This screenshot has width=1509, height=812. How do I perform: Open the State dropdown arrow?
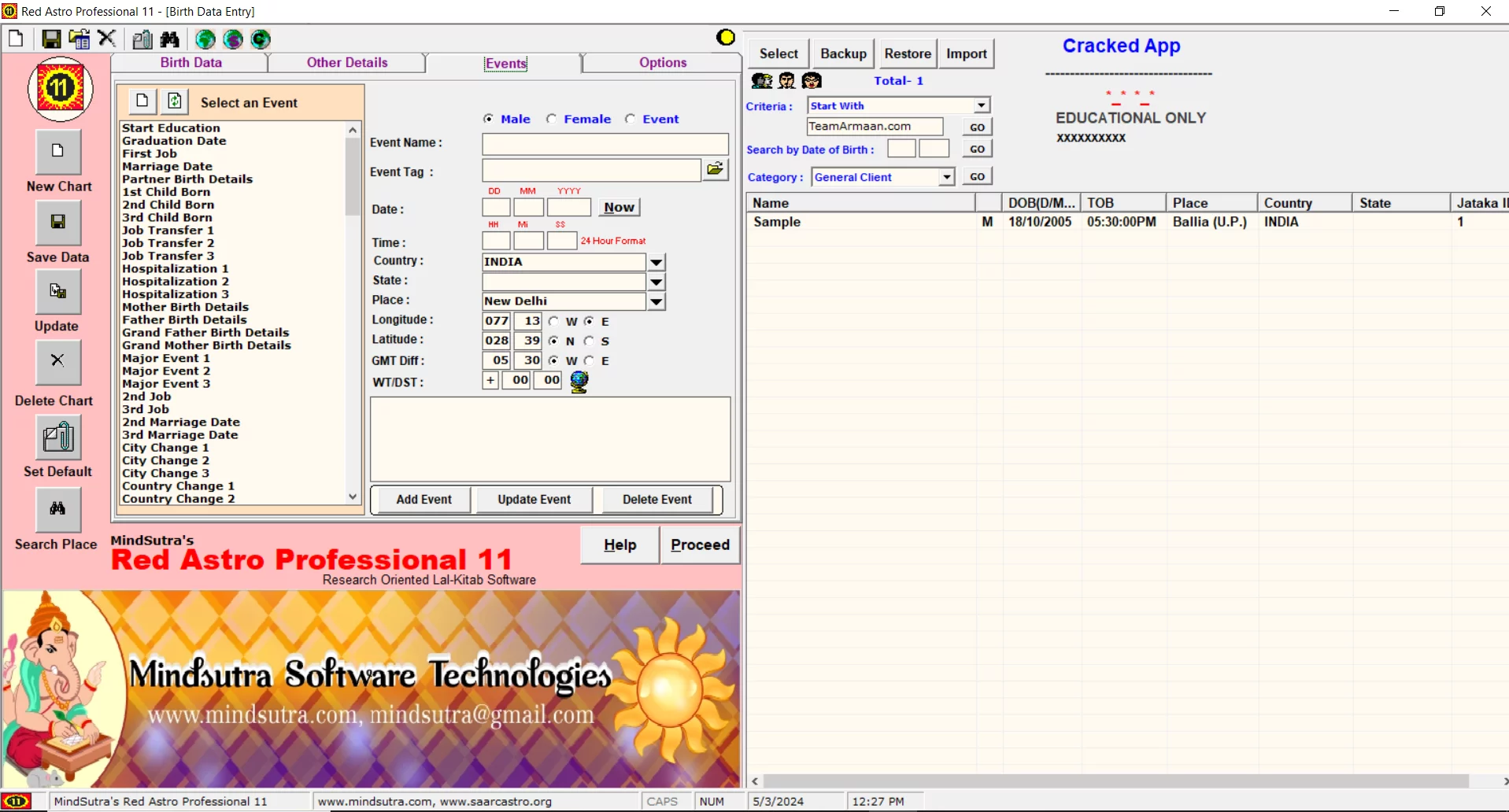coord(656,282)
